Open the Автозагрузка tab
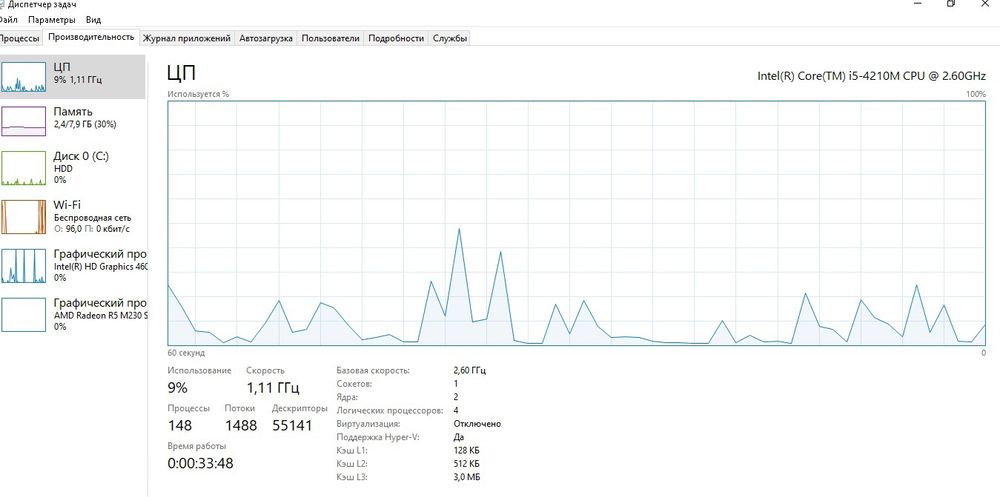 pos(266,38)
